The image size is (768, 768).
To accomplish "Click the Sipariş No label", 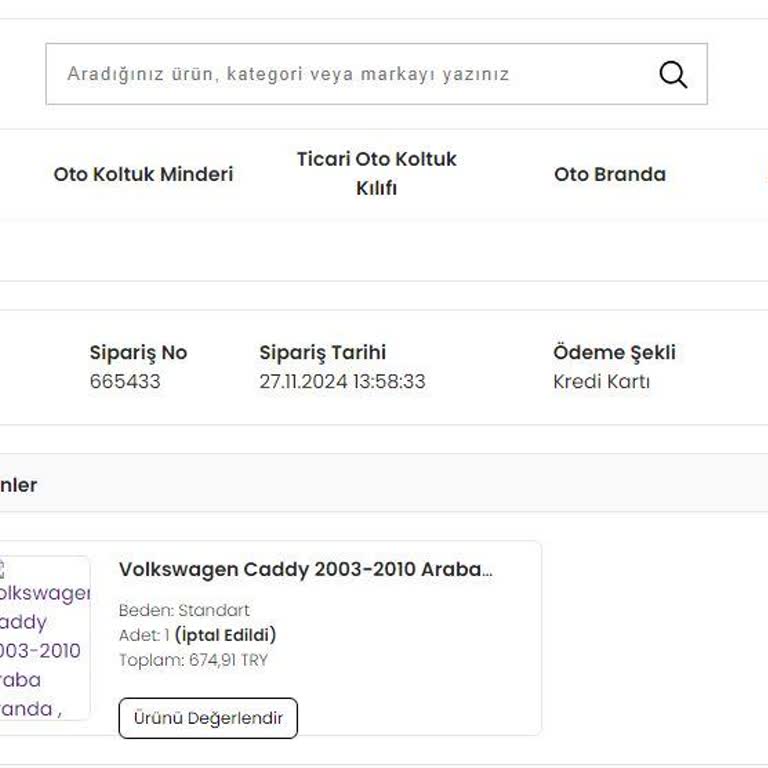I will click(x=138, y=352).
